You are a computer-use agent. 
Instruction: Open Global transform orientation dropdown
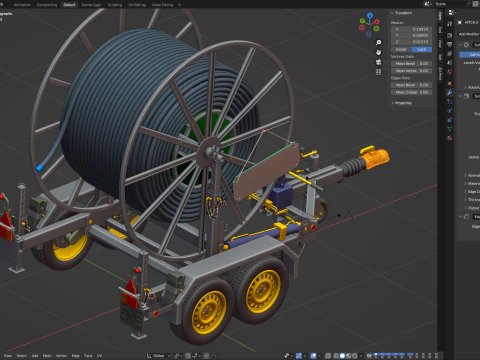(x=159, y=356)
